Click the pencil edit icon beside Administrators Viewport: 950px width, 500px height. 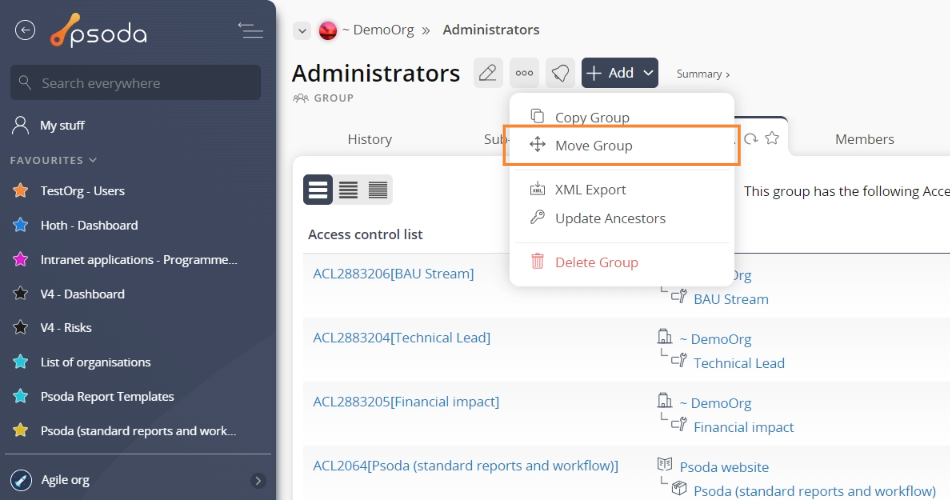(487, 73)
